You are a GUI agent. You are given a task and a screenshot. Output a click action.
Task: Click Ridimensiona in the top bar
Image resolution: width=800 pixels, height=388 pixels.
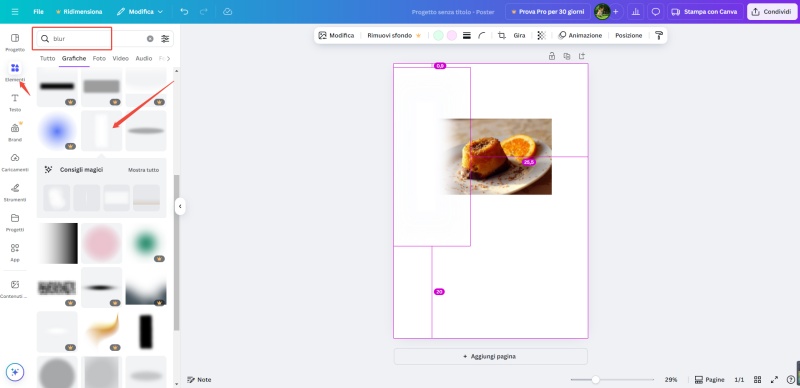(79, 11)
